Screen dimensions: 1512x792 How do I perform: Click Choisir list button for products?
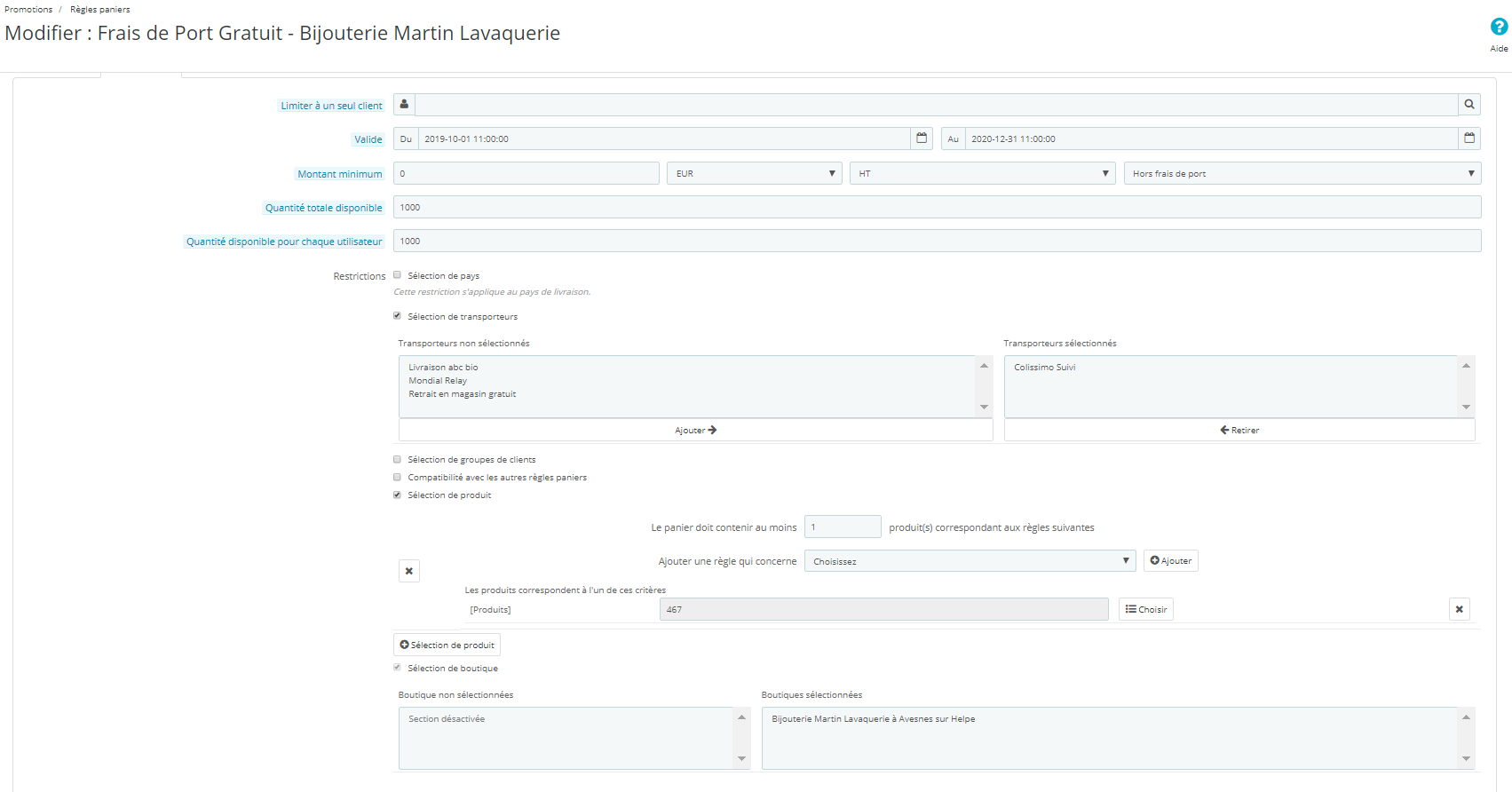click(1146, 609)
